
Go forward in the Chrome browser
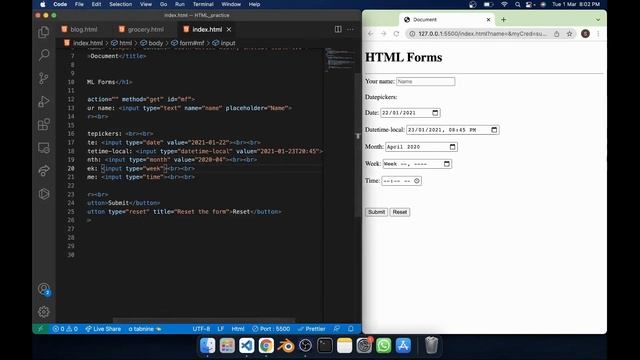point(383,34)
